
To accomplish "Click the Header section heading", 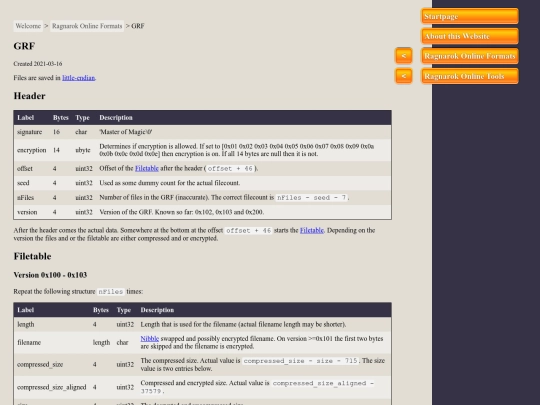I will point(30,96).
